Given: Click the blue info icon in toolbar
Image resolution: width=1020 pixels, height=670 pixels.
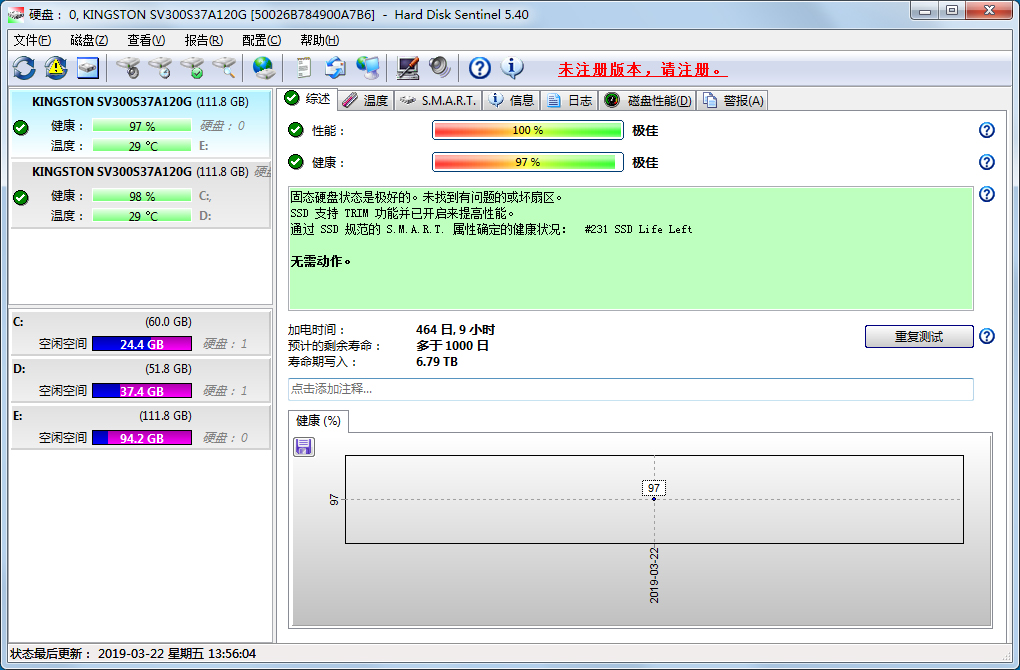Looking at the screenshot, I should click(x=512, y=68).
